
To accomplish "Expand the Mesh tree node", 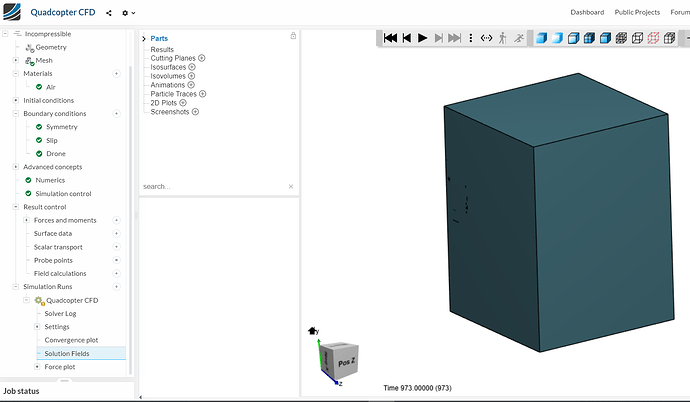I will (15, 60).
